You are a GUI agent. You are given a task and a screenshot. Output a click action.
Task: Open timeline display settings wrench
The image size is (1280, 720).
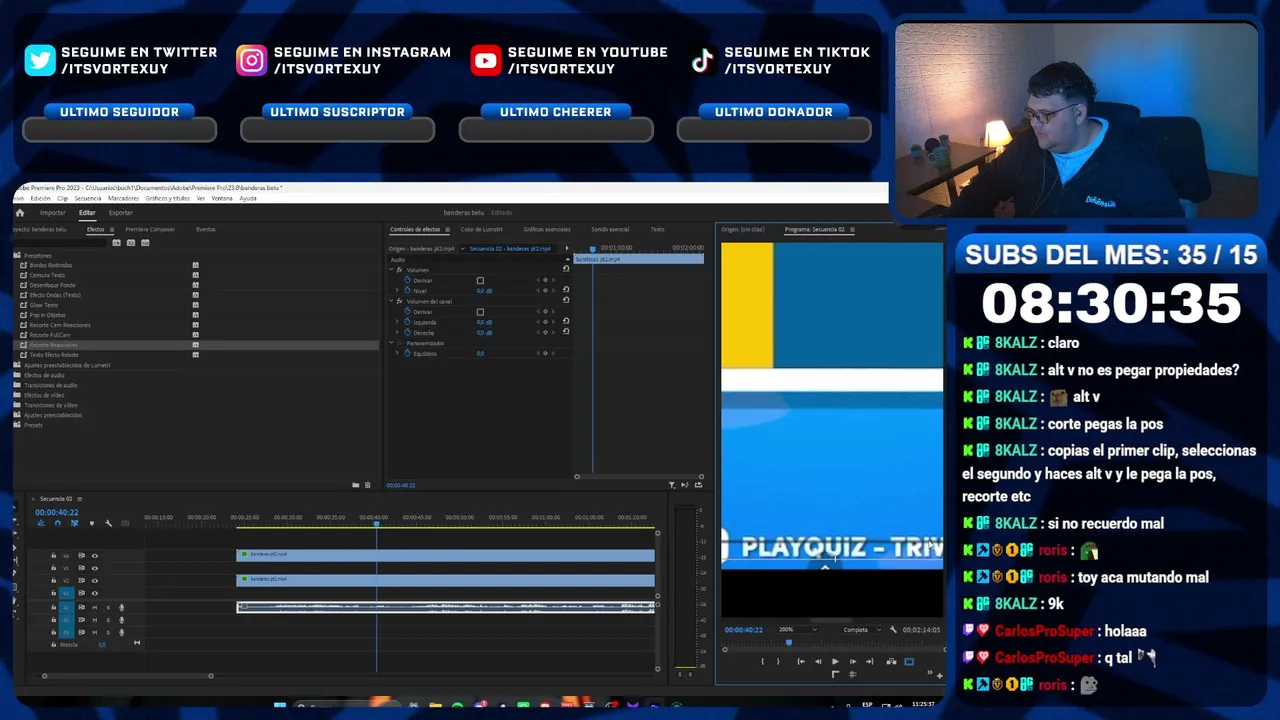point(108,523)
